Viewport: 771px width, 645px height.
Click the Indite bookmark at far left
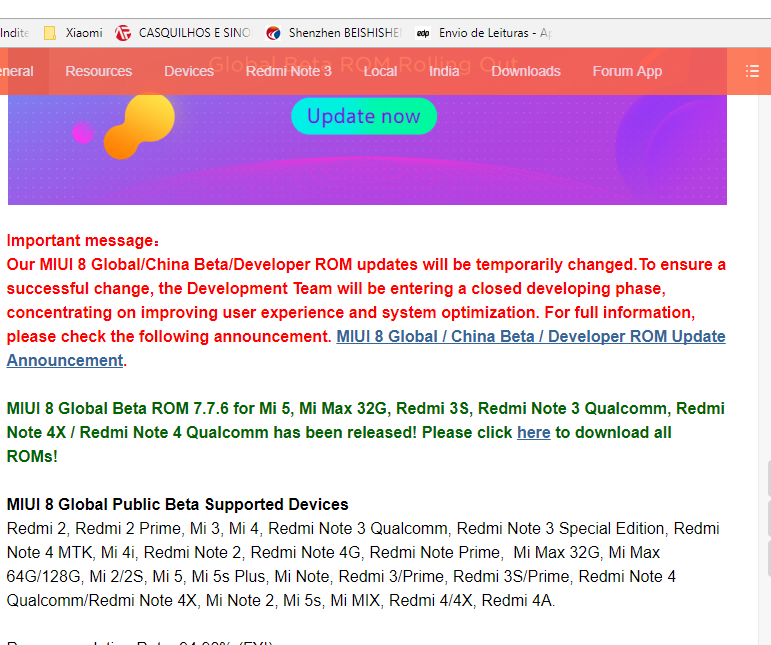coord(14,33)
